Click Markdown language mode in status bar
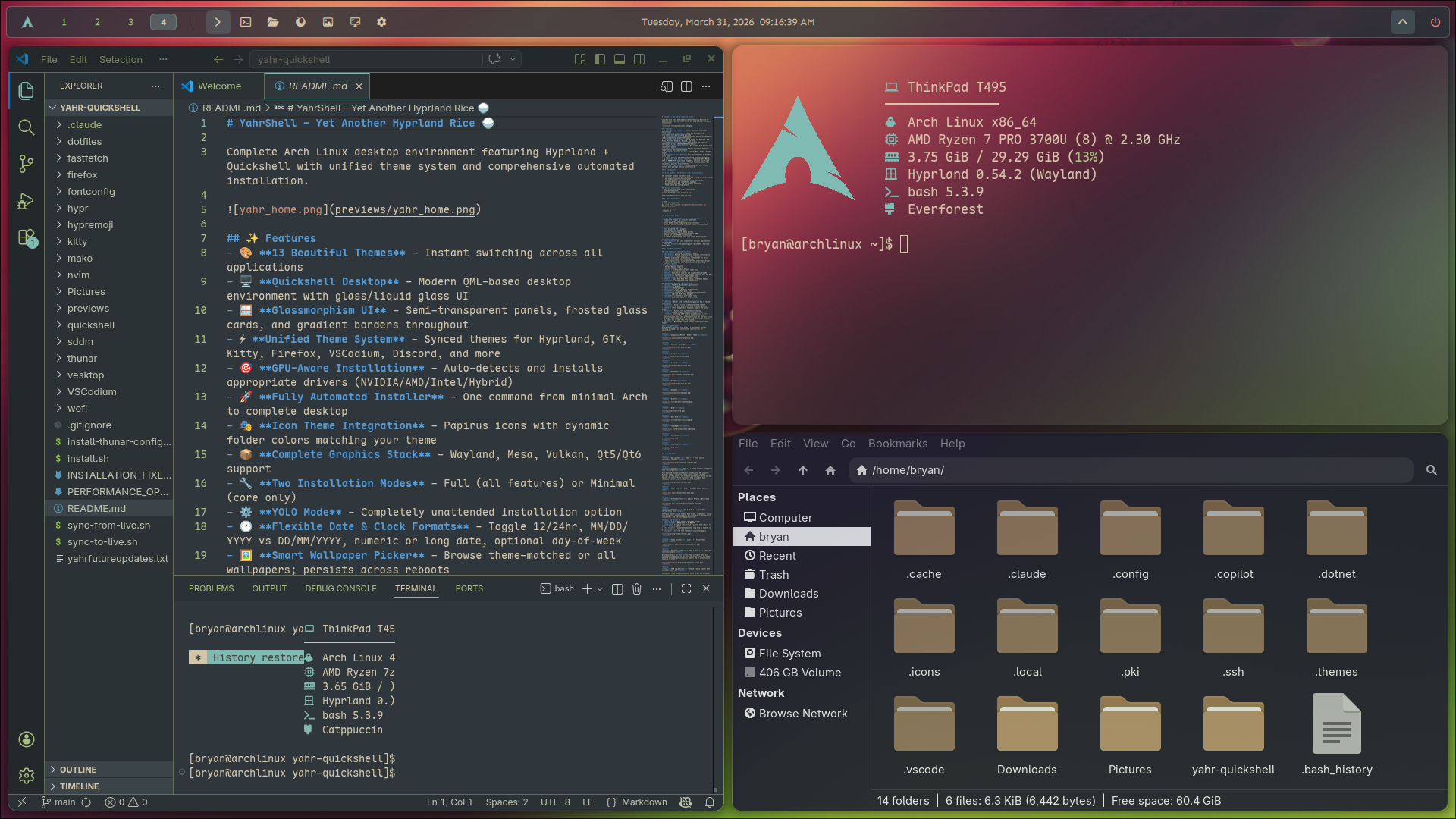1456x819 pixels. point(644,802)
